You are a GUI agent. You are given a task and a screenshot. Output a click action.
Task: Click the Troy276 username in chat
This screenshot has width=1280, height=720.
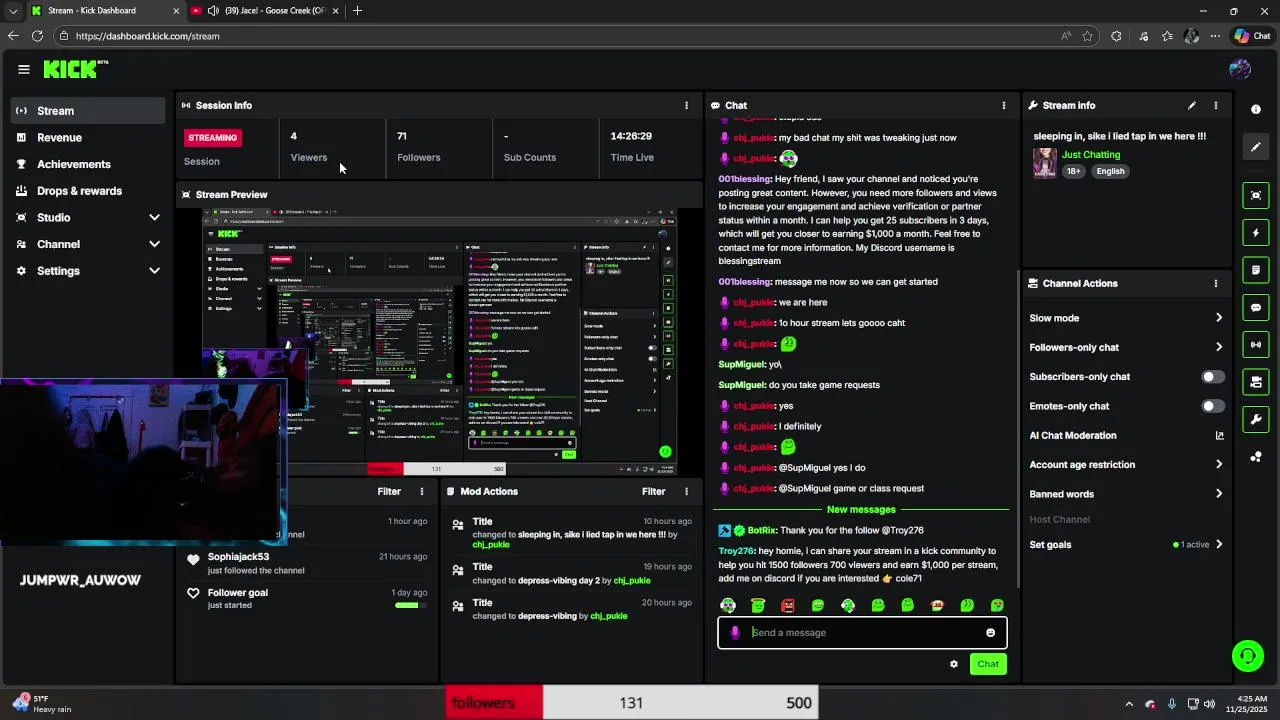pyautogui.click(x=737, y=551)
